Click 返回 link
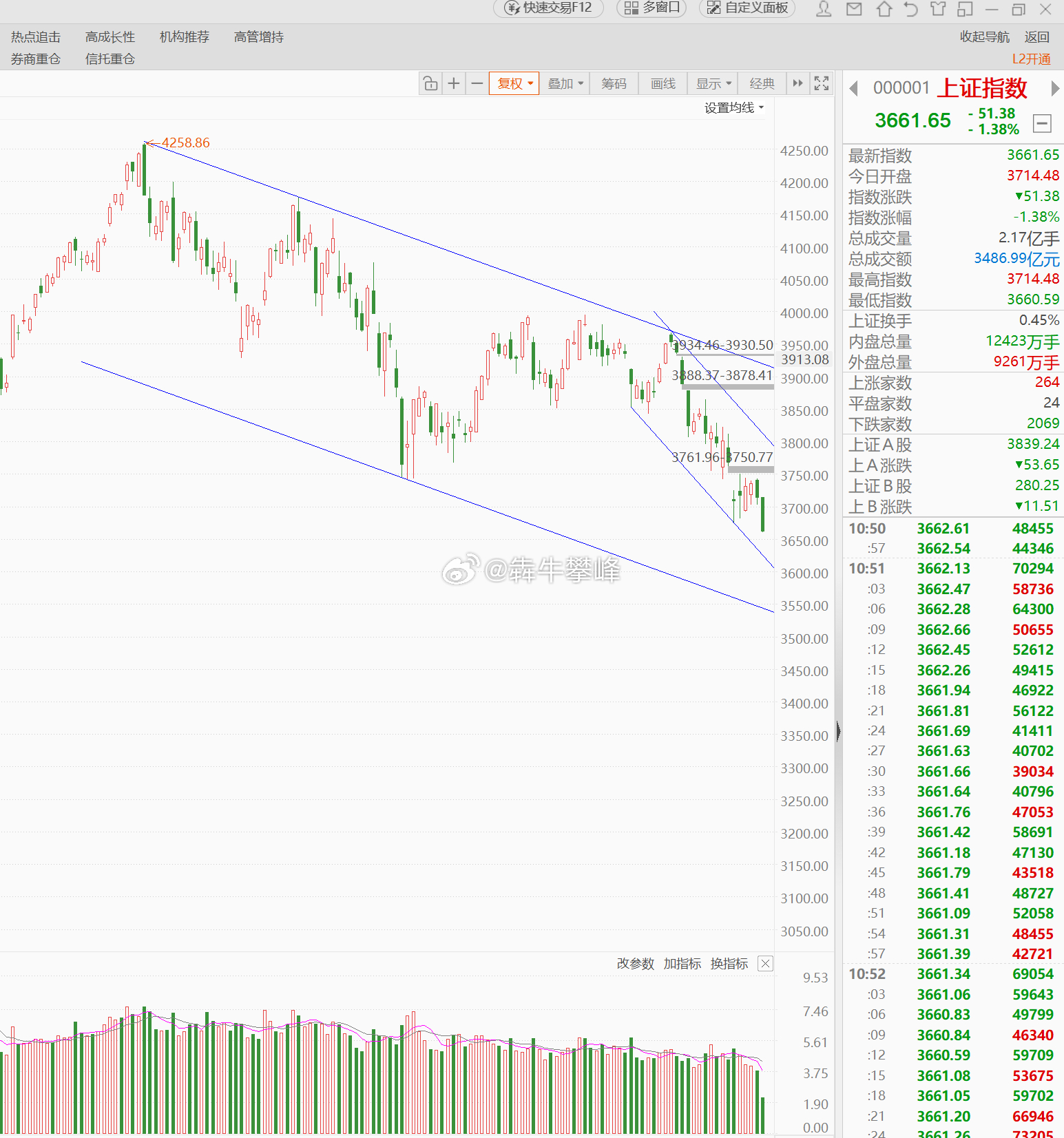 click(1037, 37)
